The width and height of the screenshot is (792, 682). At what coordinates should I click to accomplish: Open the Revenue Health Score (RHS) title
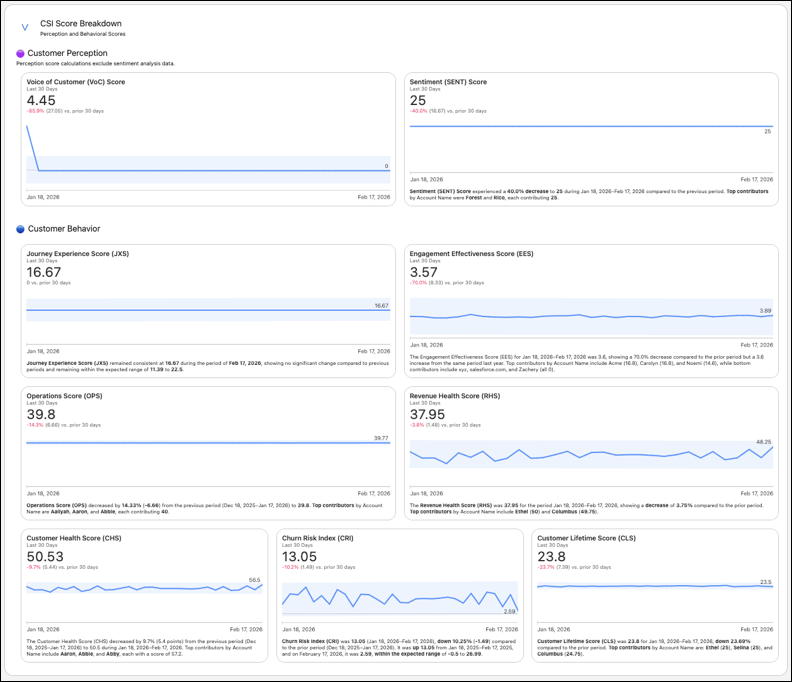(x=455, y=396)
